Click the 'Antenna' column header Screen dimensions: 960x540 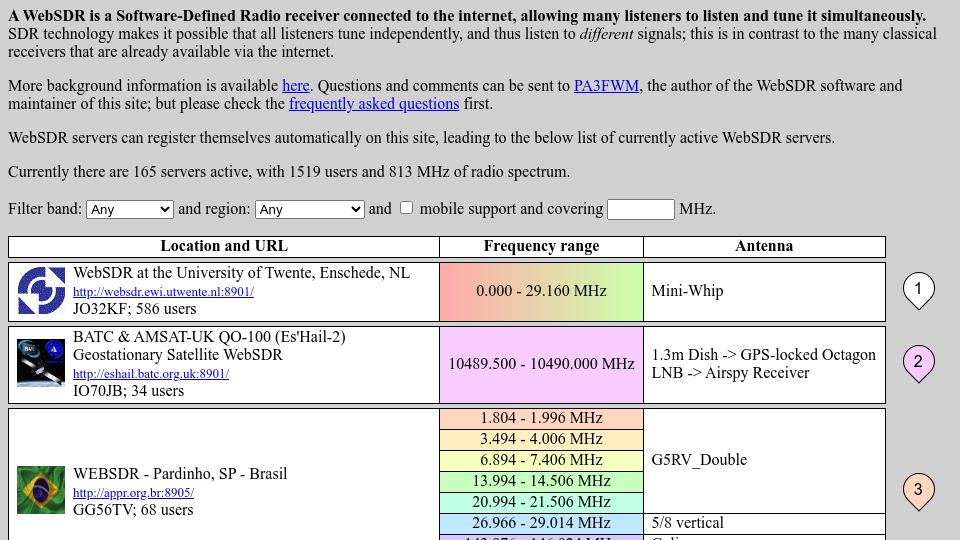pos(764,246)
